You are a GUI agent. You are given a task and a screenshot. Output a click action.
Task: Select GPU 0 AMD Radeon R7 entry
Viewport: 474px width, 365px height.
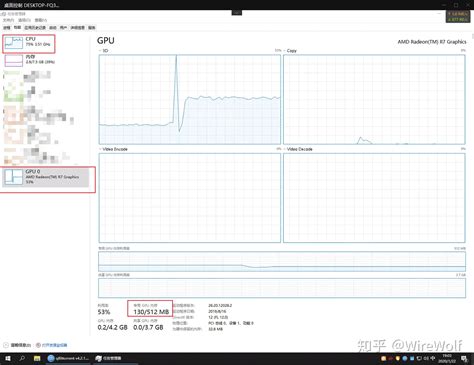point(46,177)
